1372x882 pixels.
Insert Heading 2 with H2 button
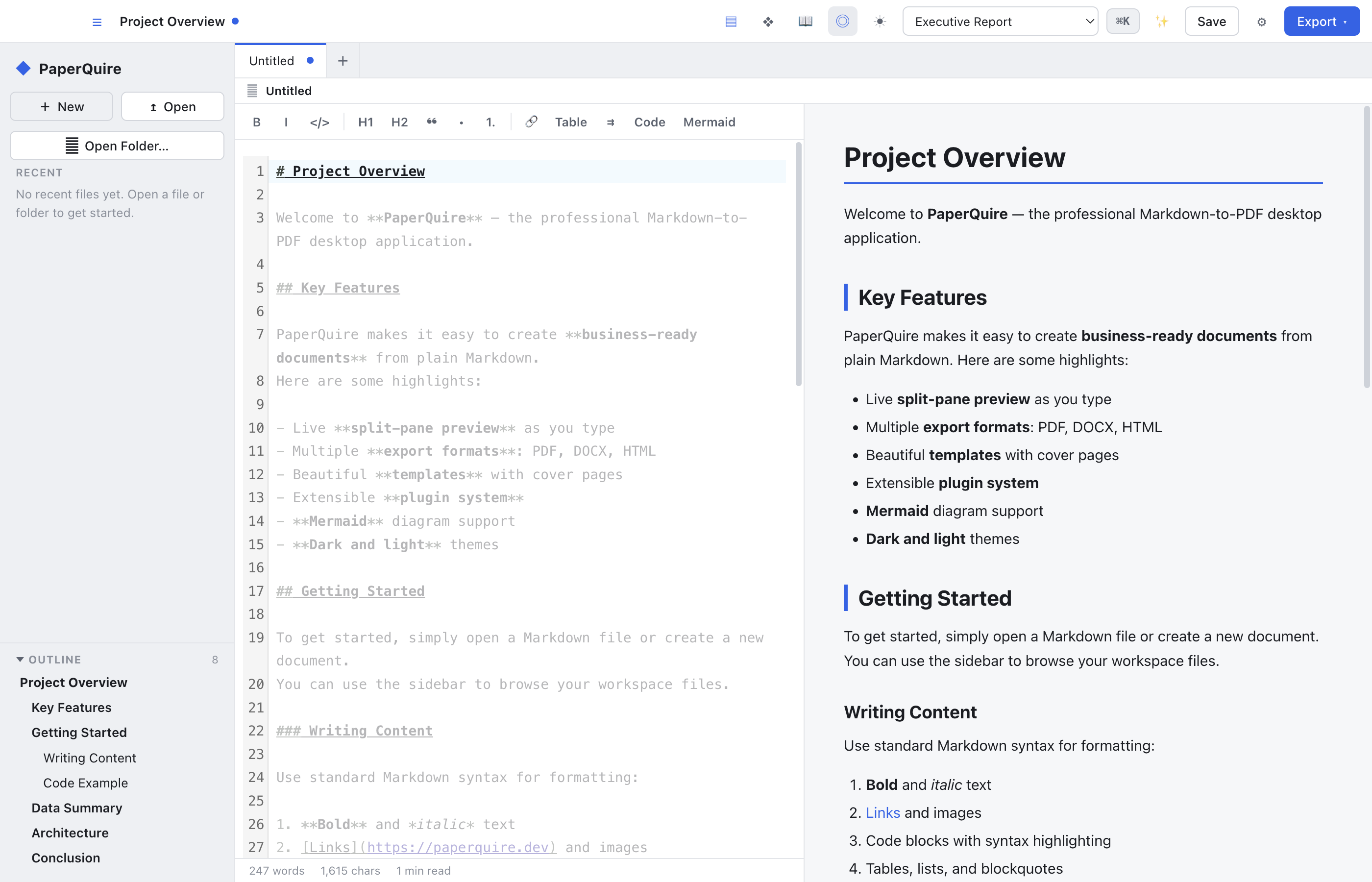click(x=399, y=122)
